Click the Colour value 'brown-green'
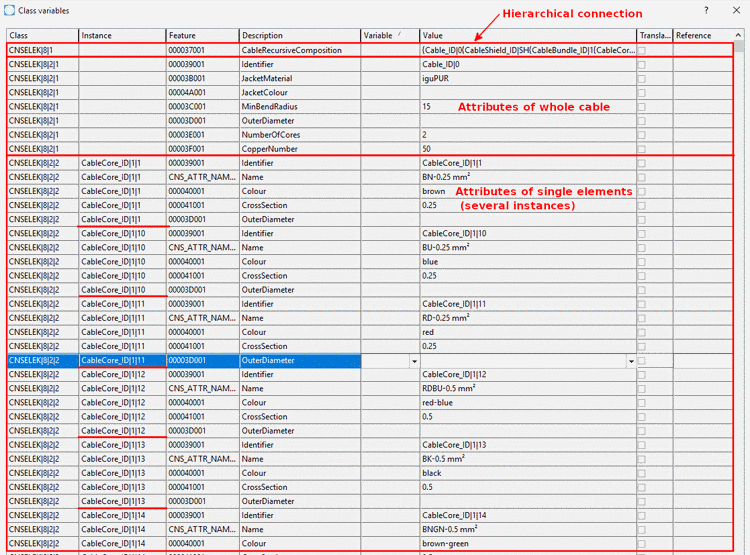The width and height of the screenshot is (750, 555). click(528, 544)
